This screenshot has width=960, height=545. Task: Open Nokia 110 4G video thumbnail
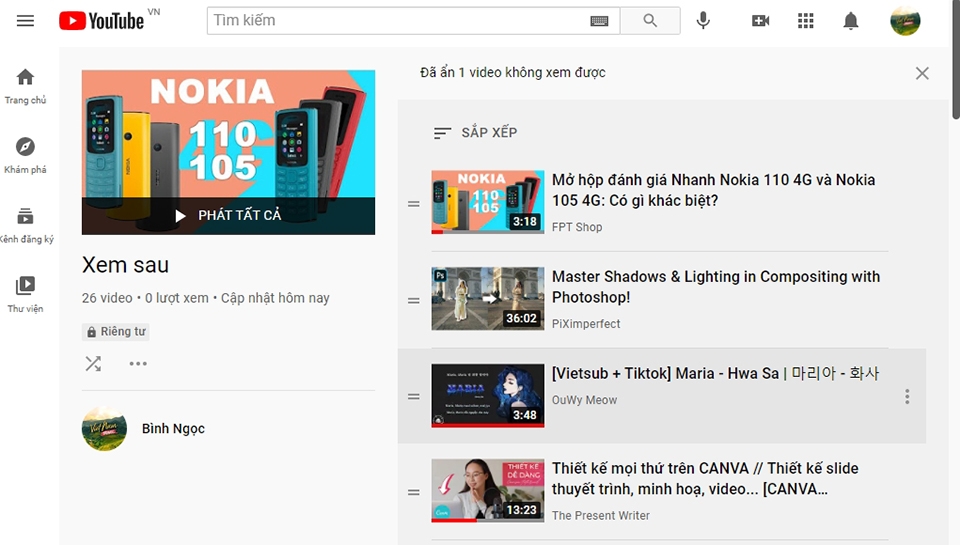(x=488, y=202)
